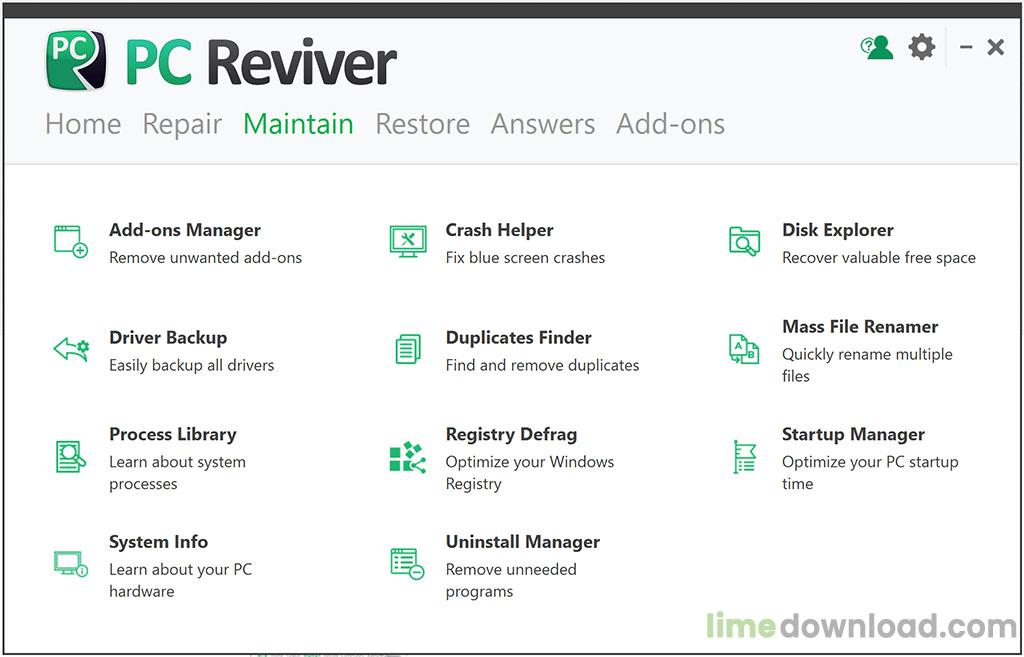Screen dimensions: 1024x657
Task: Select the Process Library icon
Action: click(69, 455)
